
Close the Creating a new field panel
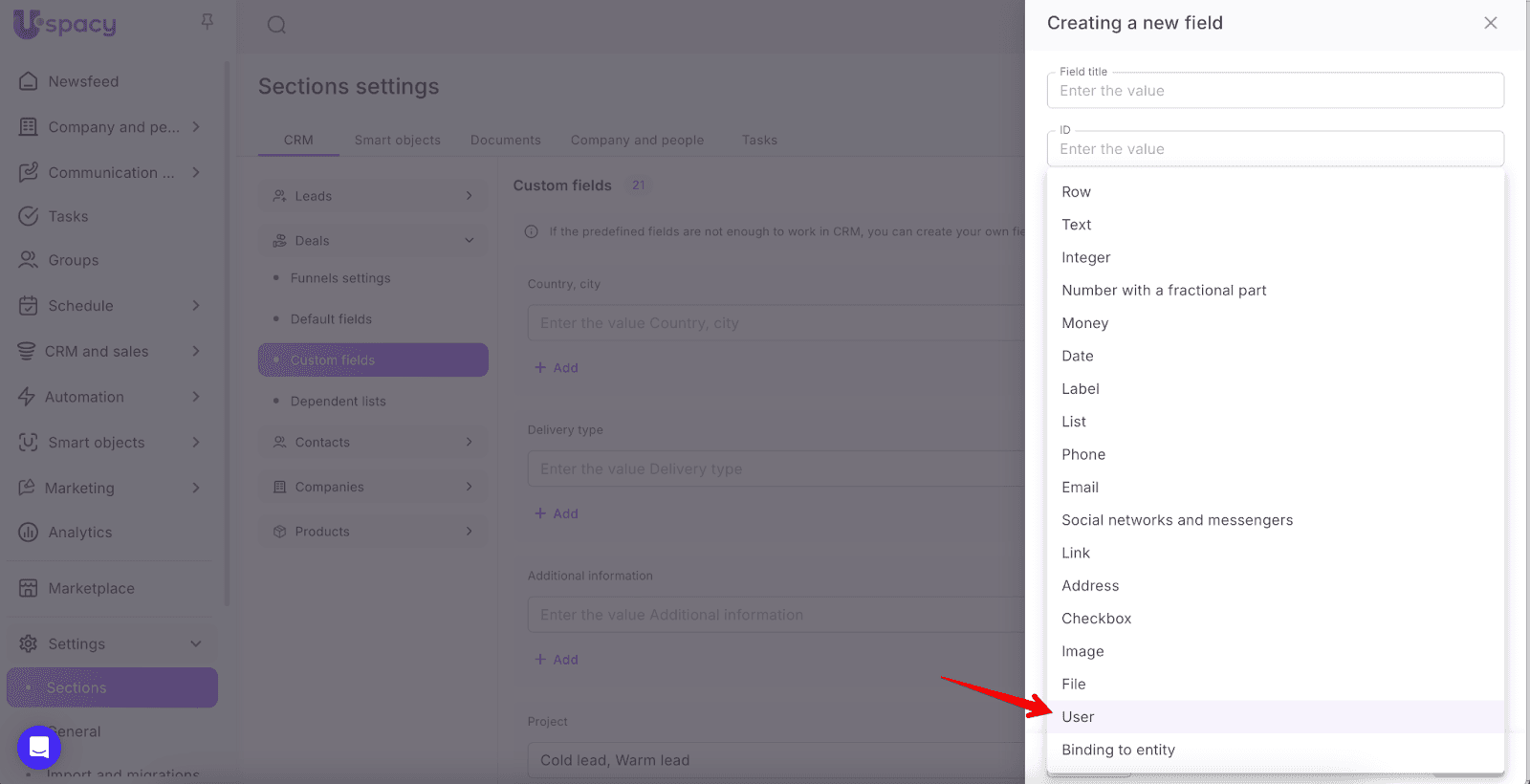click(1490, 23)
